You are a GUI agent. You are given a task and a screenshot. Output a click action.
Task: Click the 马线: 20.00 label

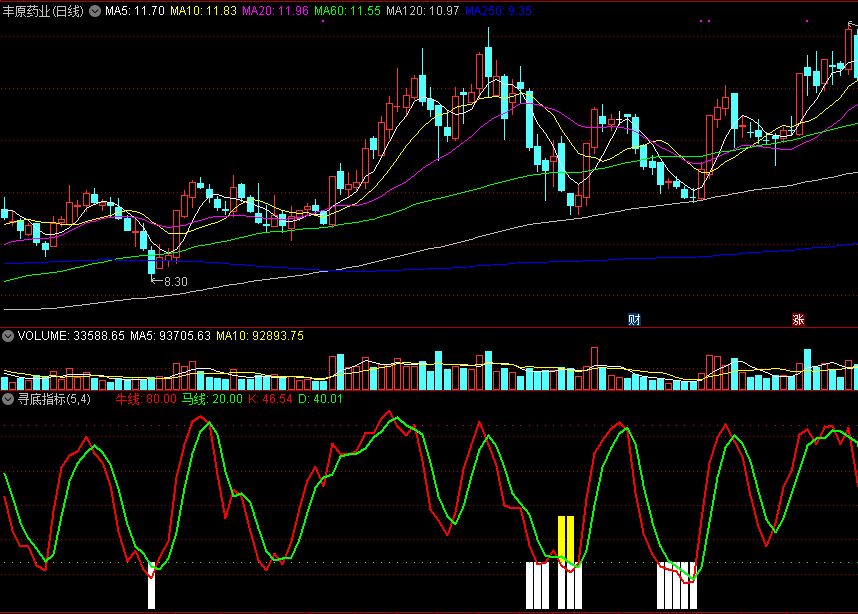212,399
